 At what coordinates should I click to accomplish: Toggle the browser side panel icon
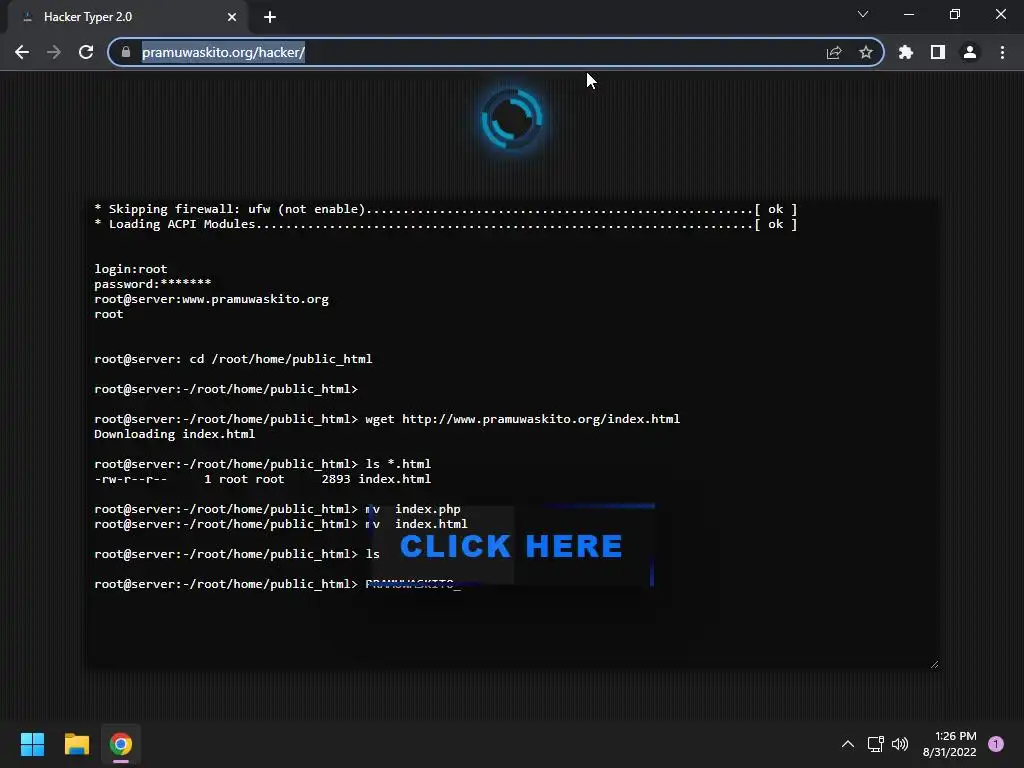(938, 52)
